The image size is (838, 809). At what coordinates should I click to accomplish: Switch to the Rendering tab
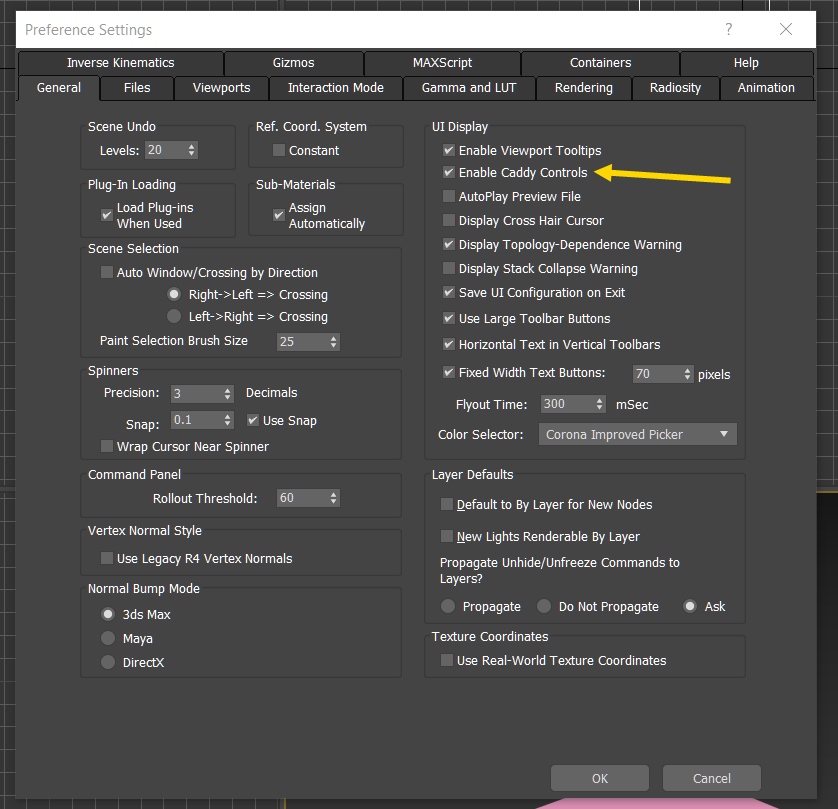(x=584, y=88)
